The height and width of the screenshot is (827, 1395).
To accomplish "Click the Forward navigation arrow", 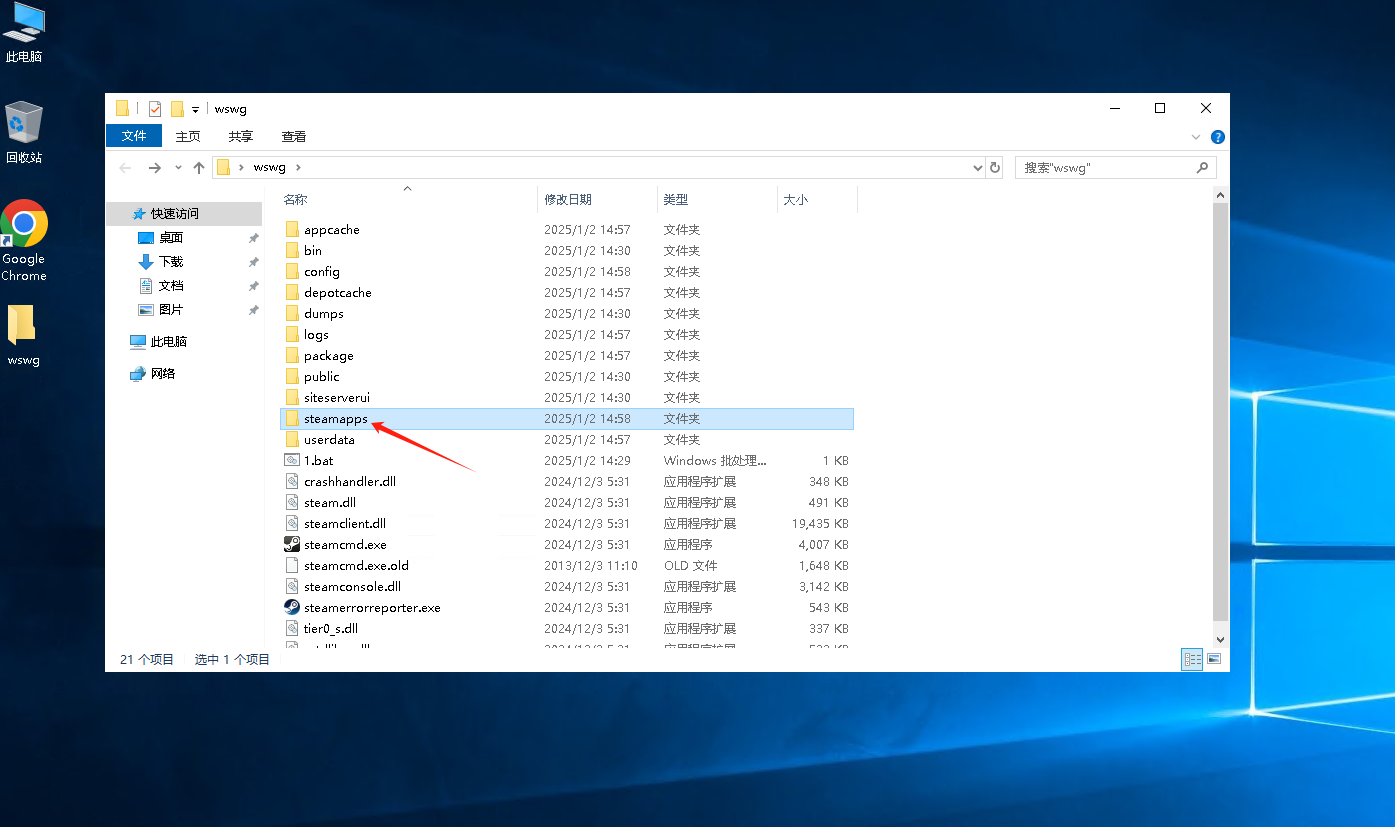I will (x=154, y=168).
